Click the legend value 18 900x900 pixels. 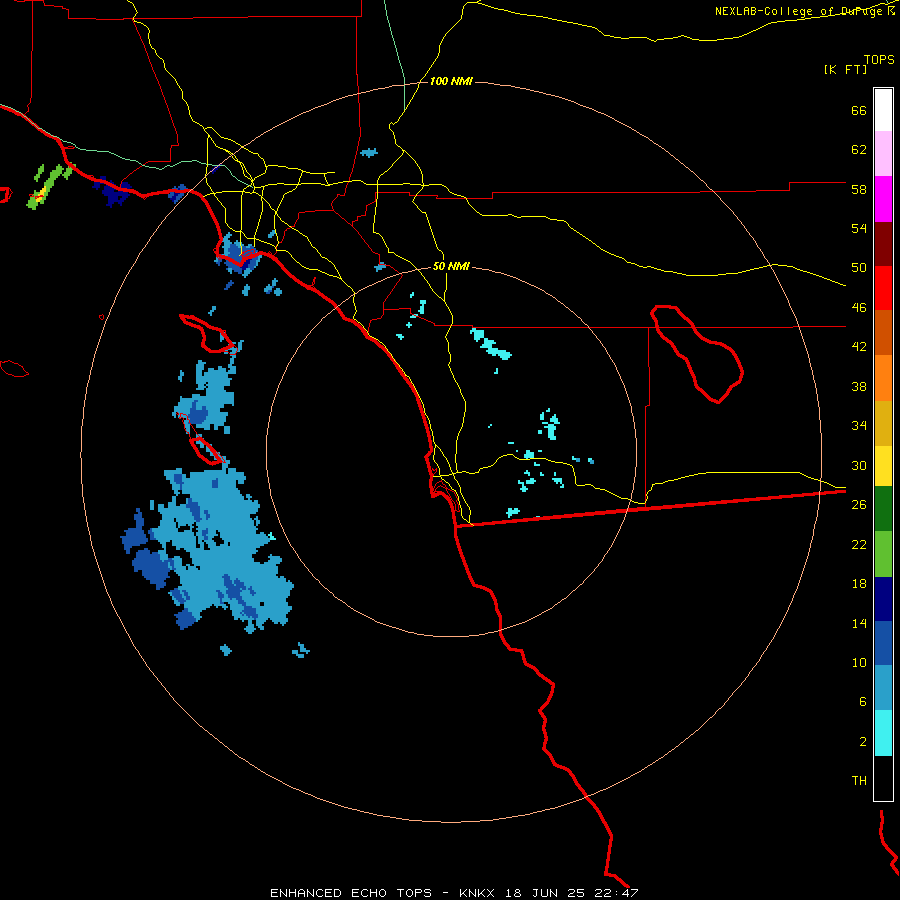[859, 583]
